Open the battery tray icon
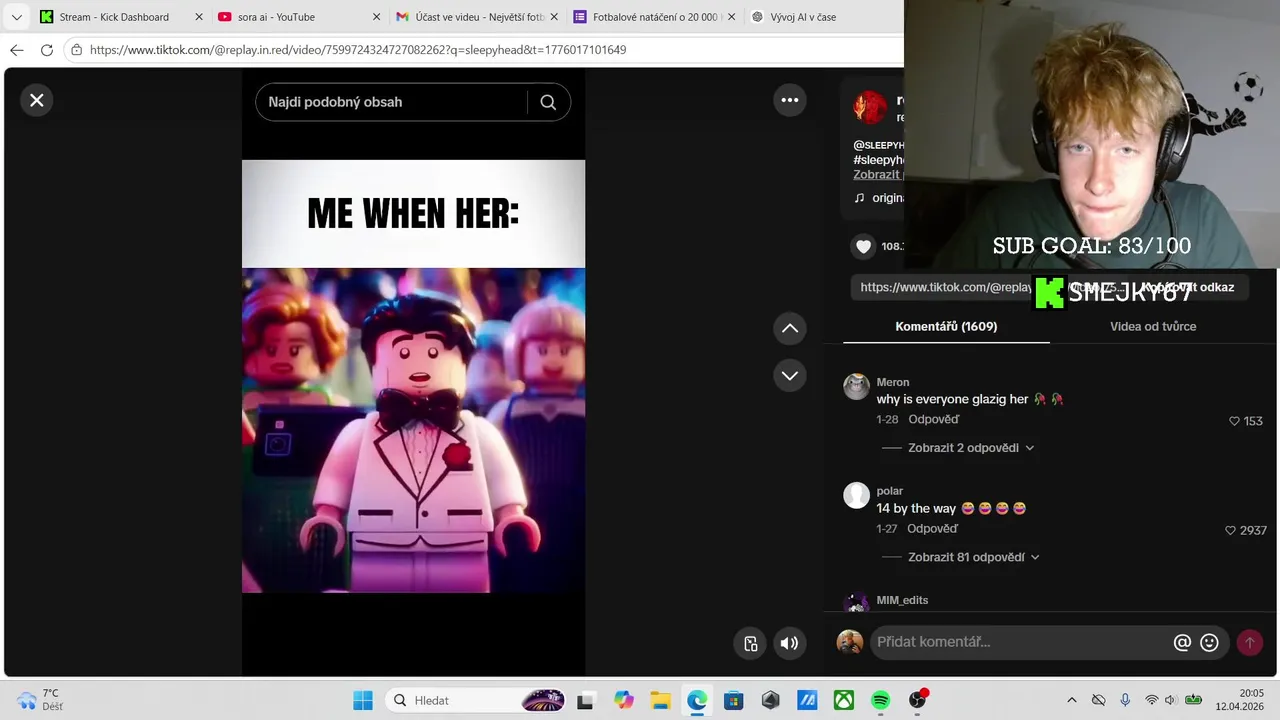1280x720 pixels. [1193, 700]
